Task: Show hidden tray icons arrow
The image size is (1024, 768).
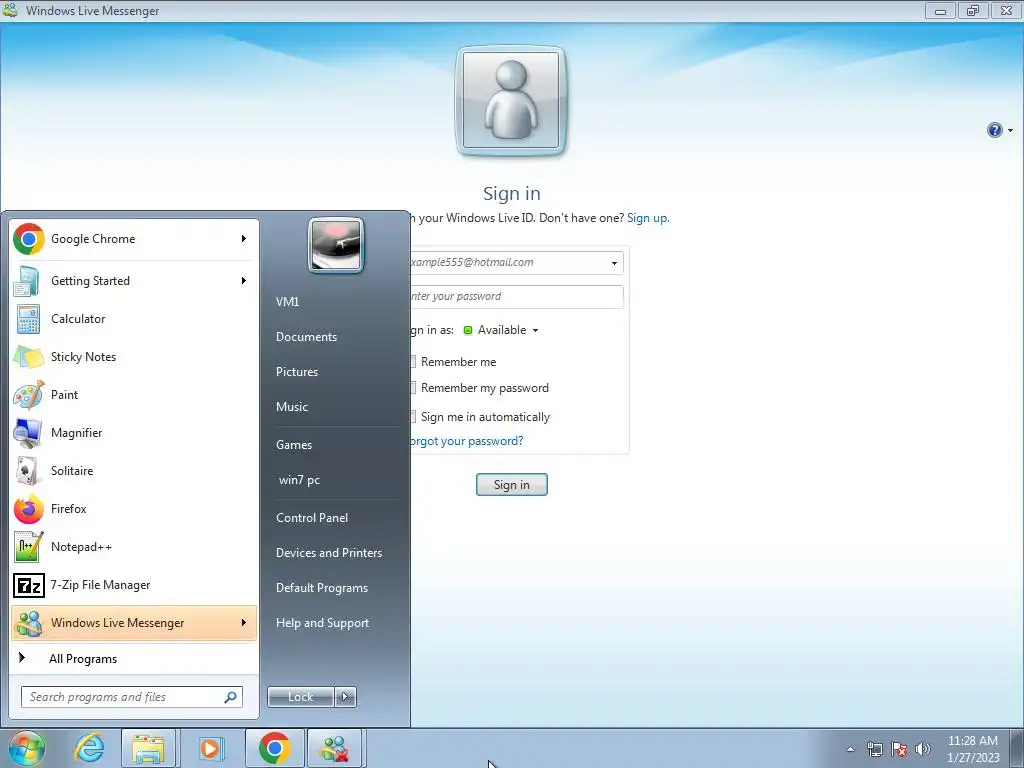Action: point(850,749)
